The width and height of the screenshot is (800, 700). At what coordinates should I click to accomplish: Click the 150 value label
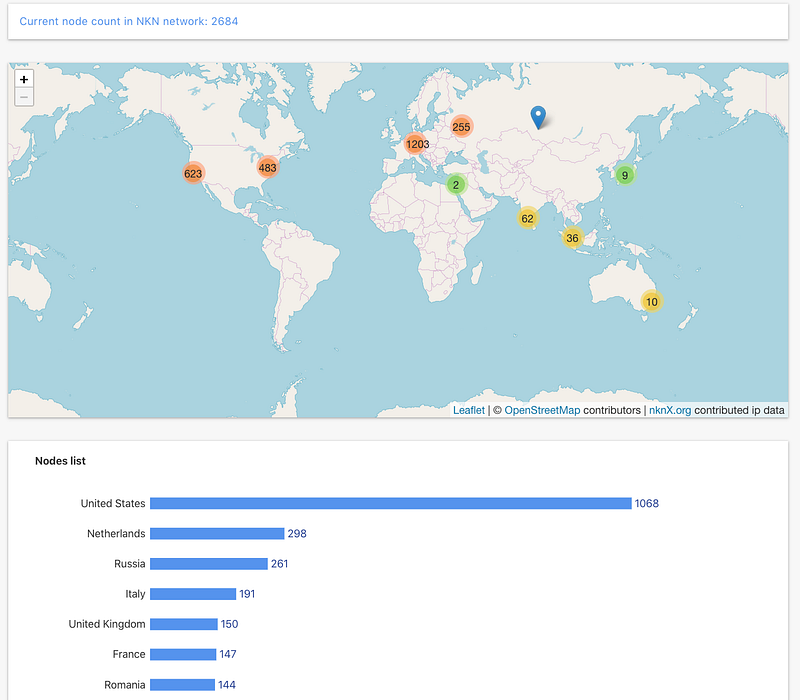pyautogui.click(x=230, y=624)
